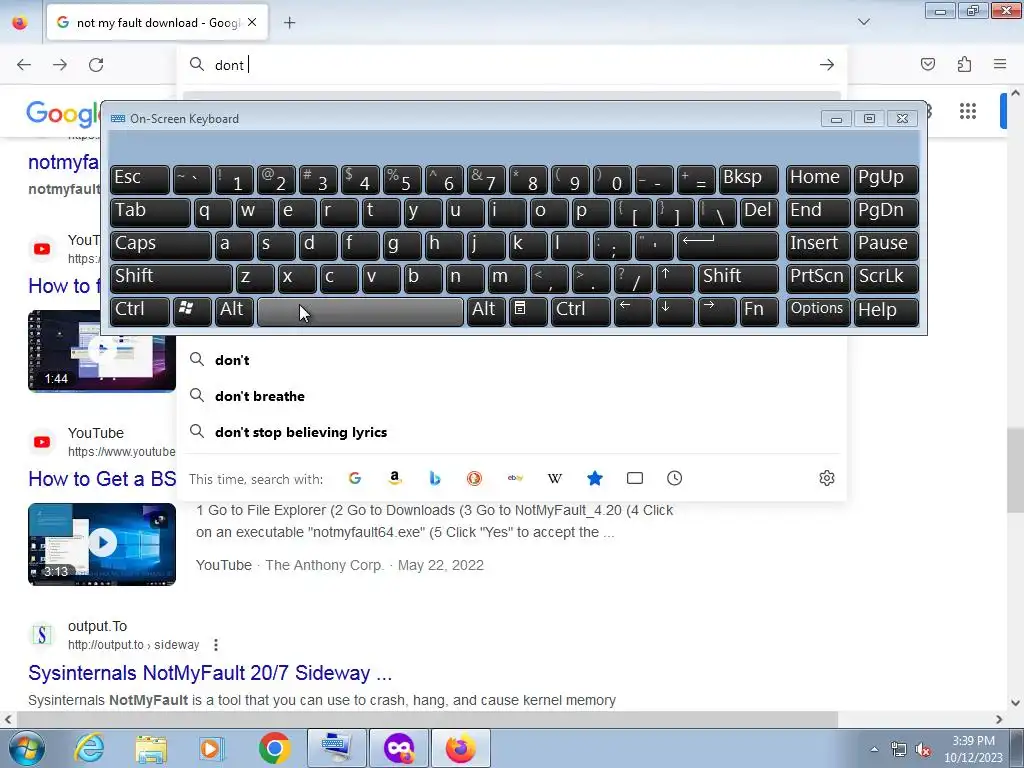The image size is (1024, 768).
Task: Launch Chrome from taskbar
Action: 274,748
